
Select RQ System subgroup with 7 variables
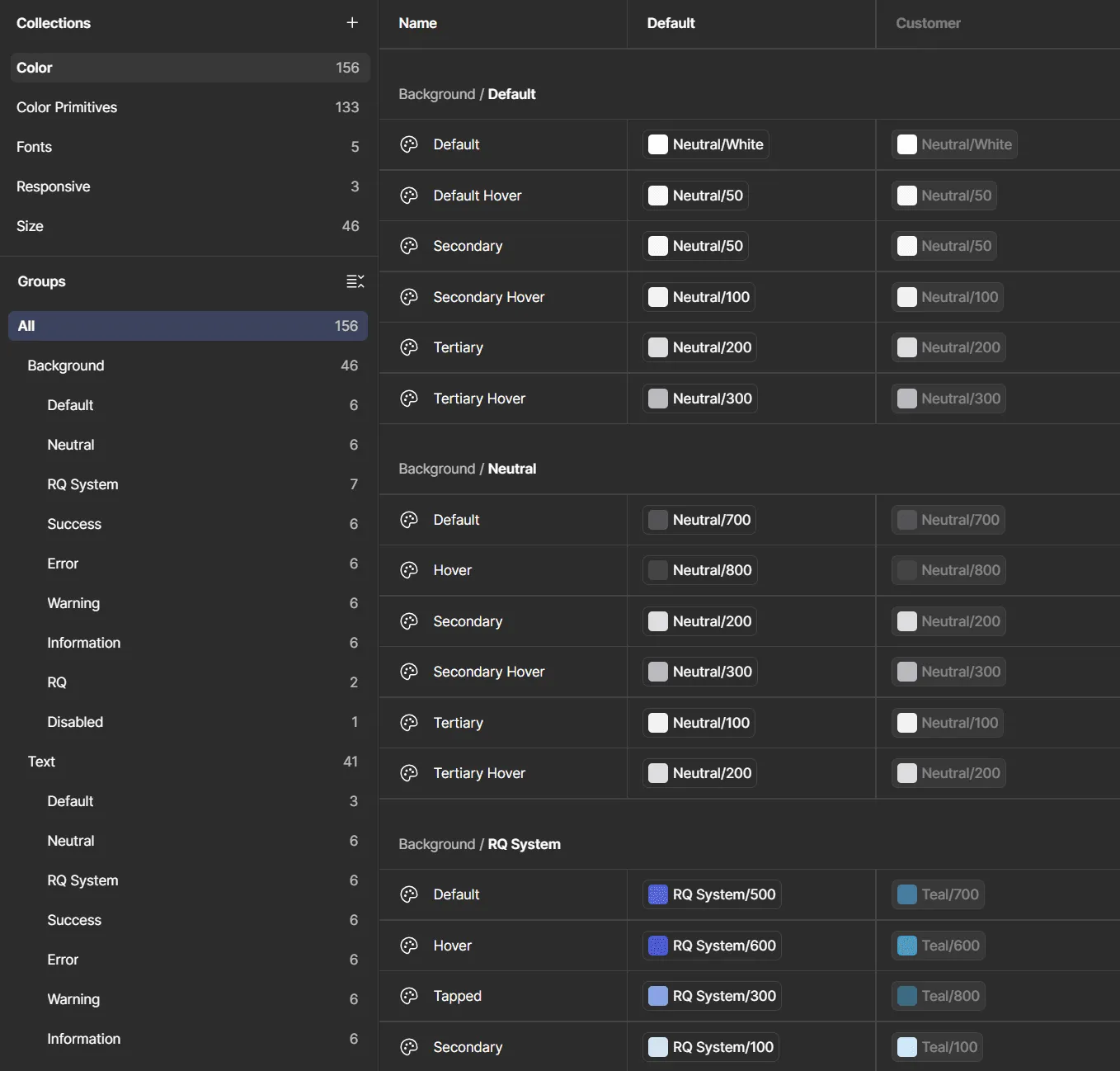(188, 484)
